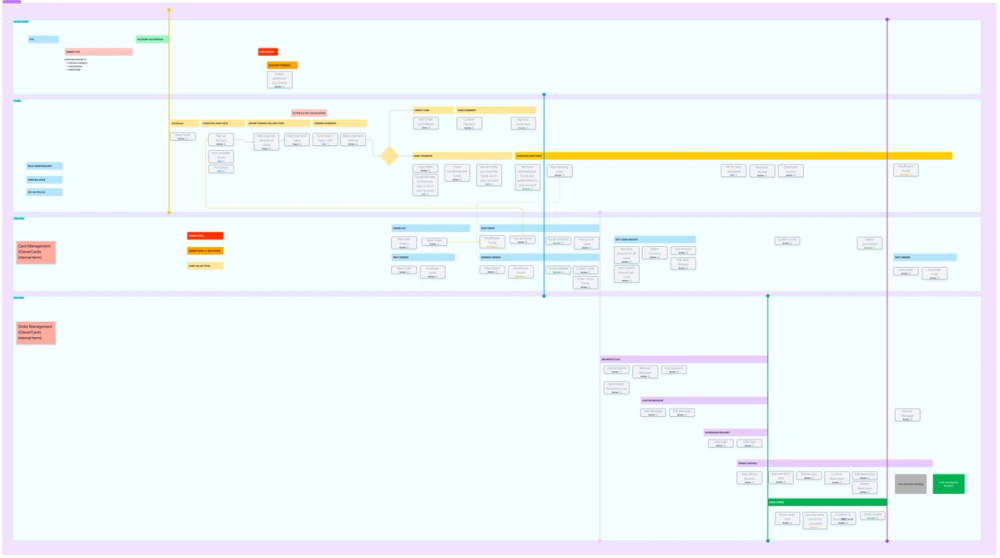Select the green Card Activated by Recipient box
The width and height of the screenshot is (1000, 558).
click(949, 484)
